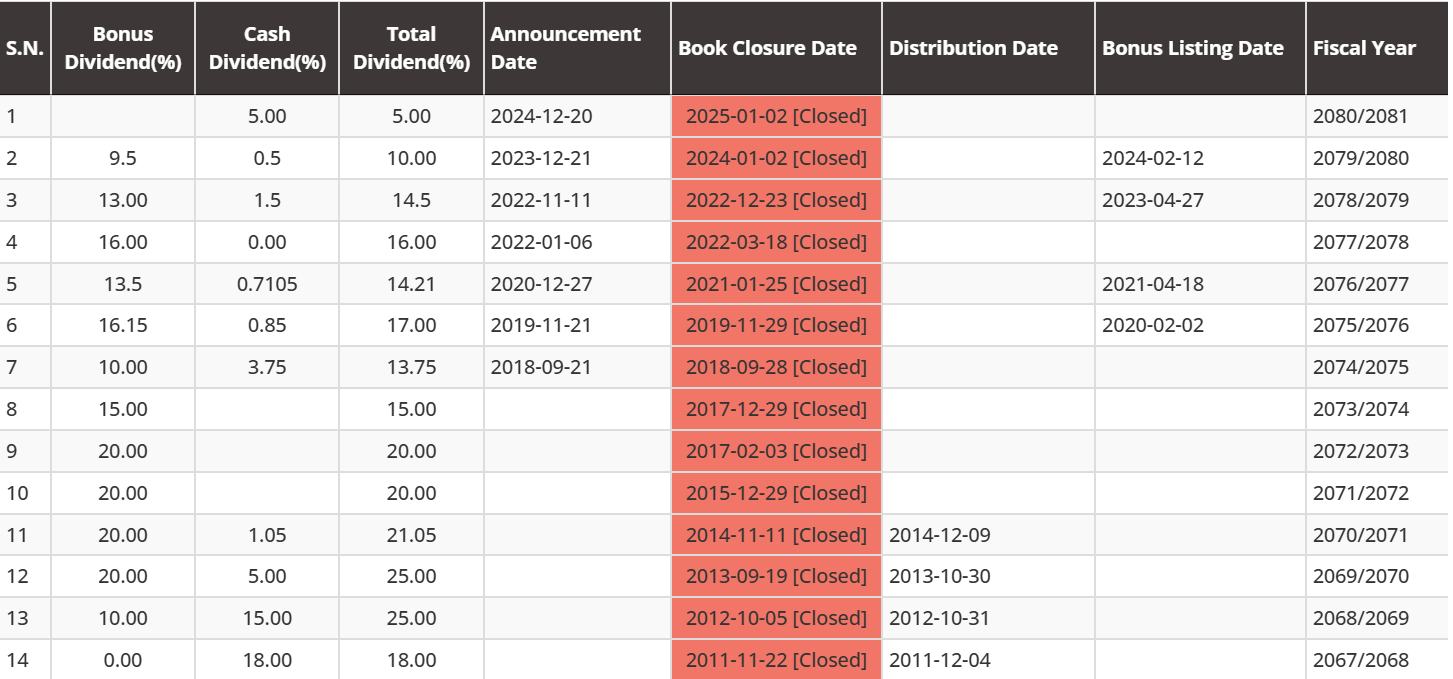Click the Fiscal Year column header
1453x679 pixels.
point(1365,48)
